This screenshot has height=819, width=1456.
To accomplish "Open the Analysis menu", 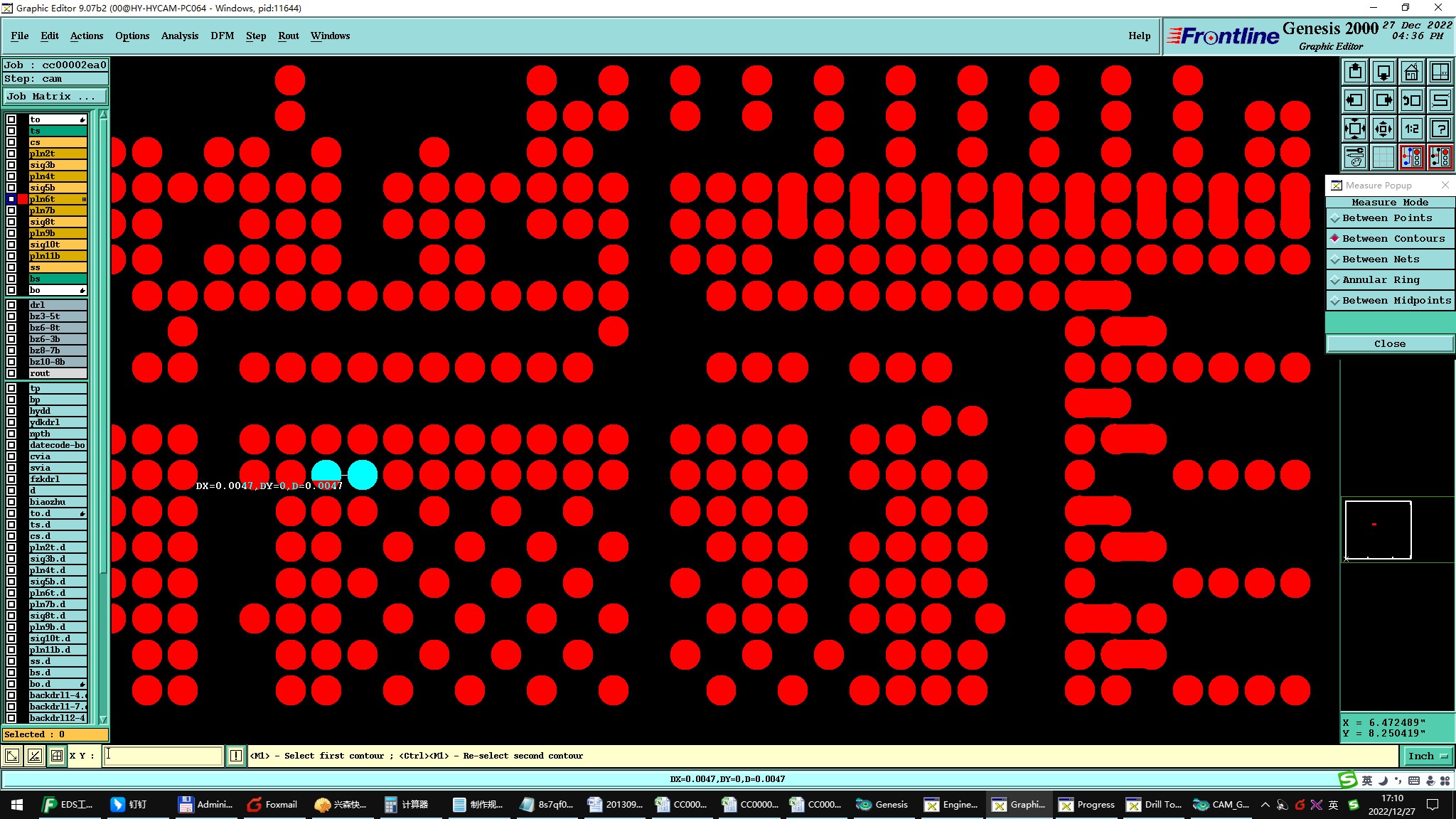I will [x=180, y=36].
